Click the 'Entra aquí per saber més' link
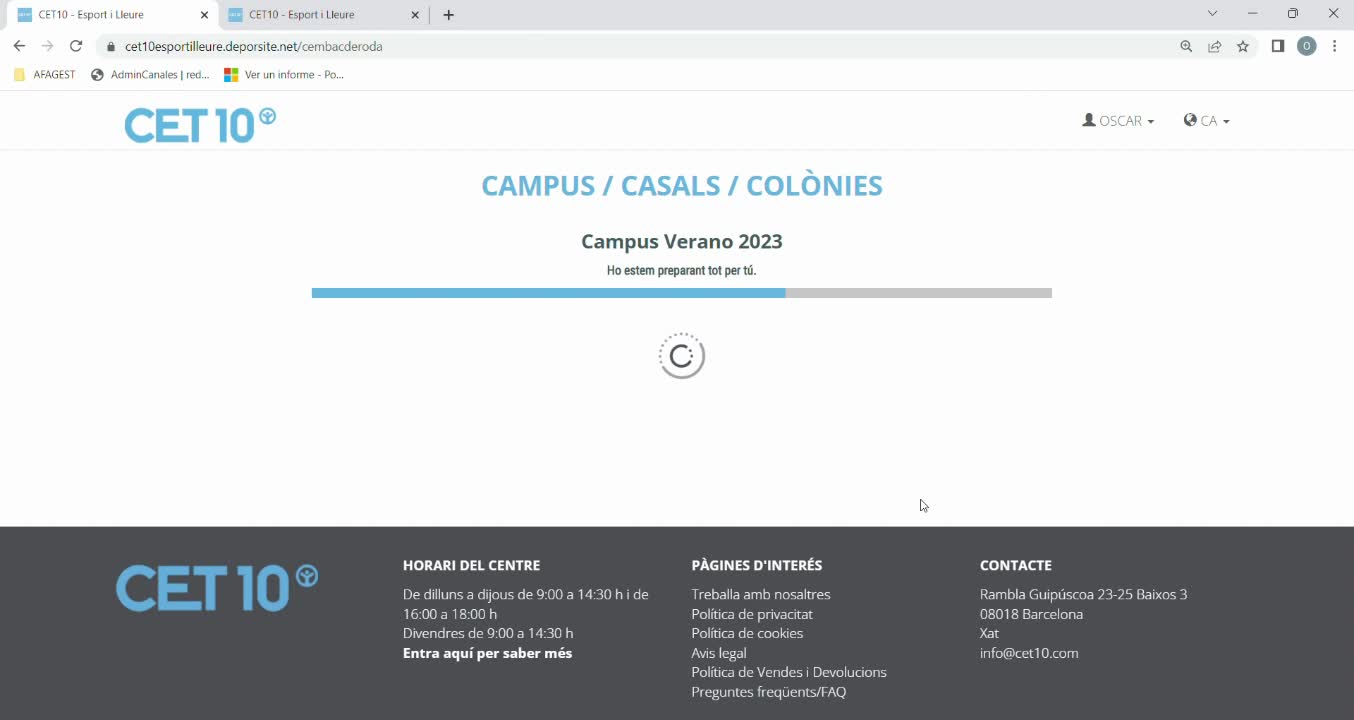 point(487,653)
